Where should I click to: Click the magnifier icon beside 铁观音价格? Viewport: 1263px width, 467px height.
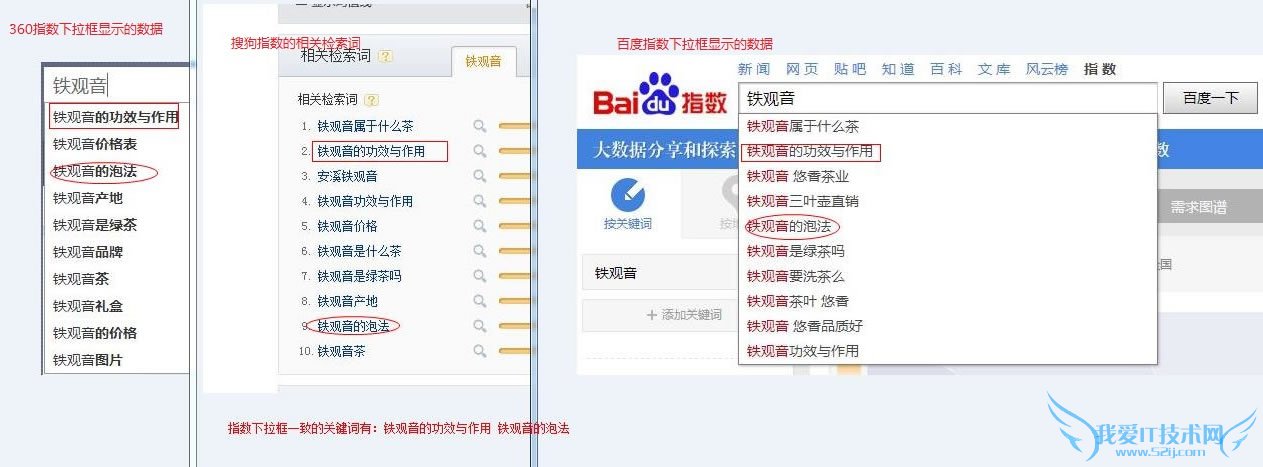tap(480, 226)
